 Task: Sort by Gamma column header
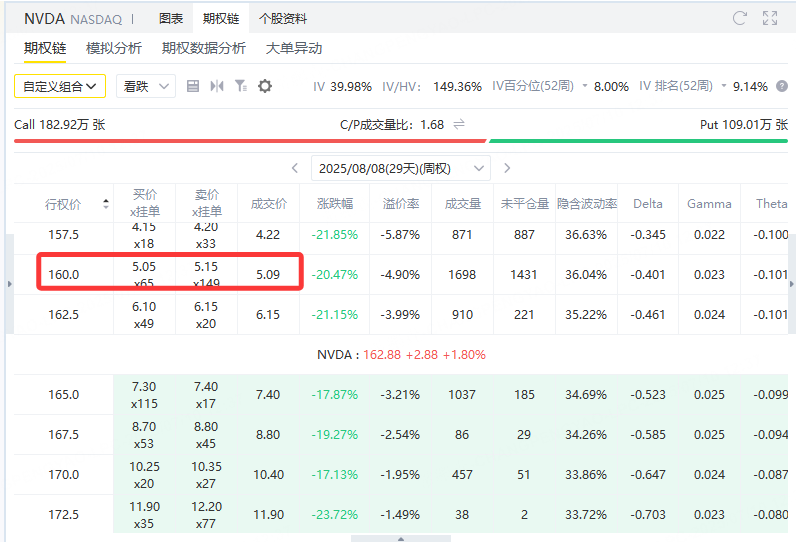[x=709, y=204]
